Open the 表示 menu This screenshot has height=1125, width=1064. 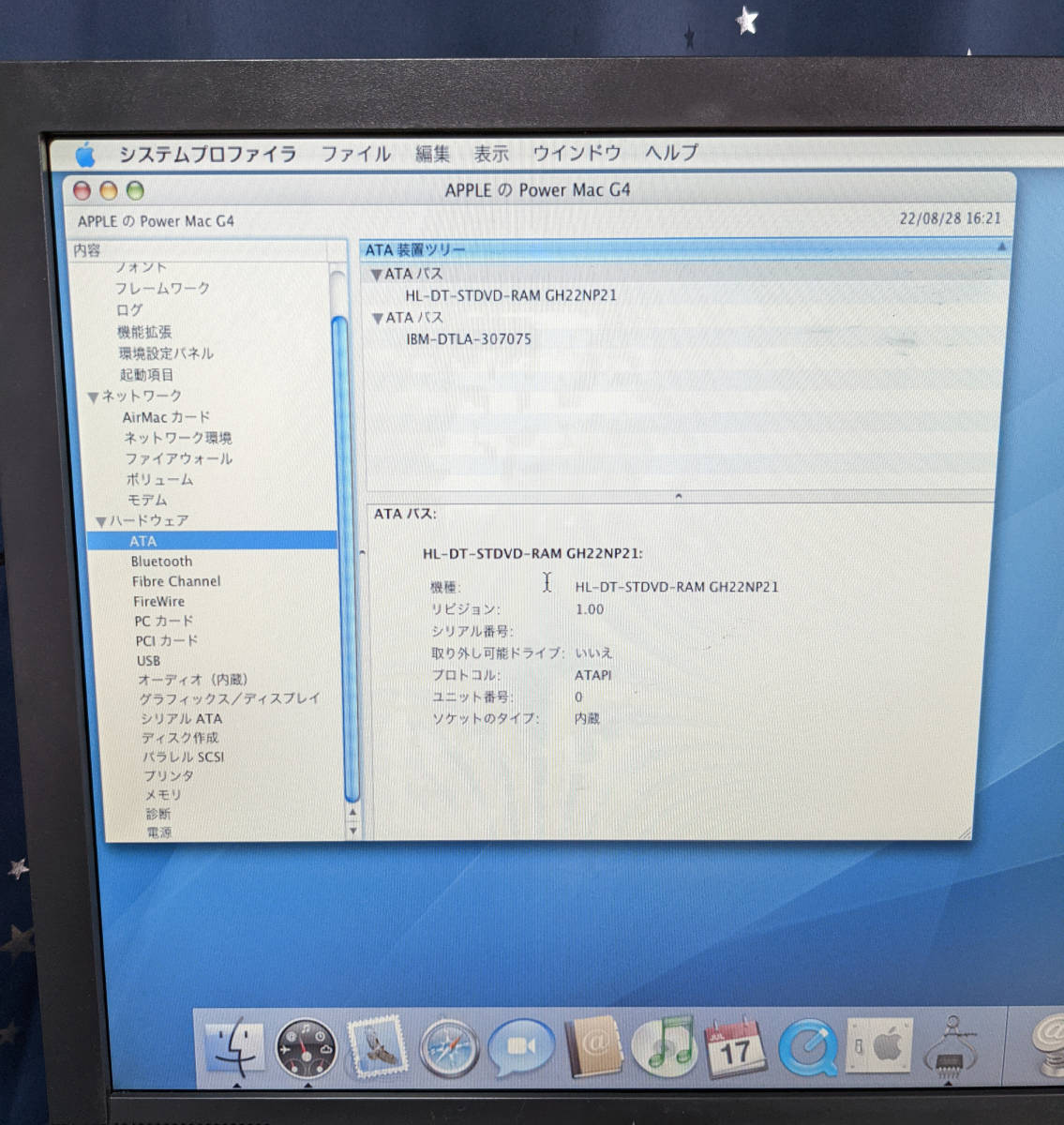[x=491, y=154]
